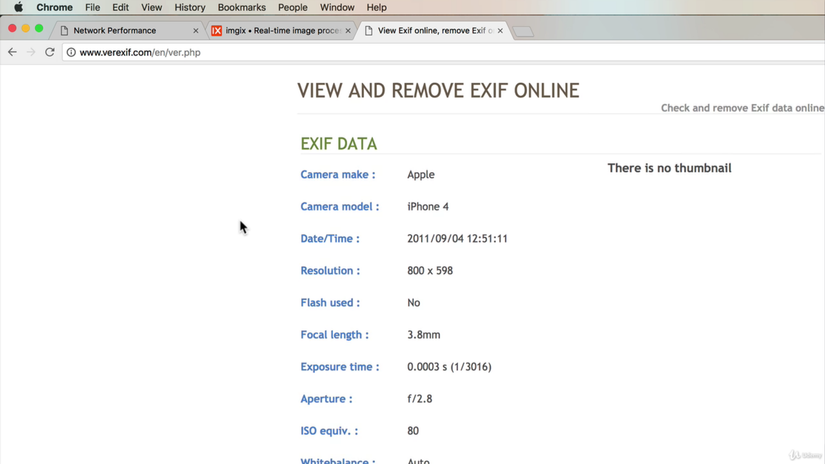825x464 pixels.
Task: Open the File menu
Action: click(93, 7)
